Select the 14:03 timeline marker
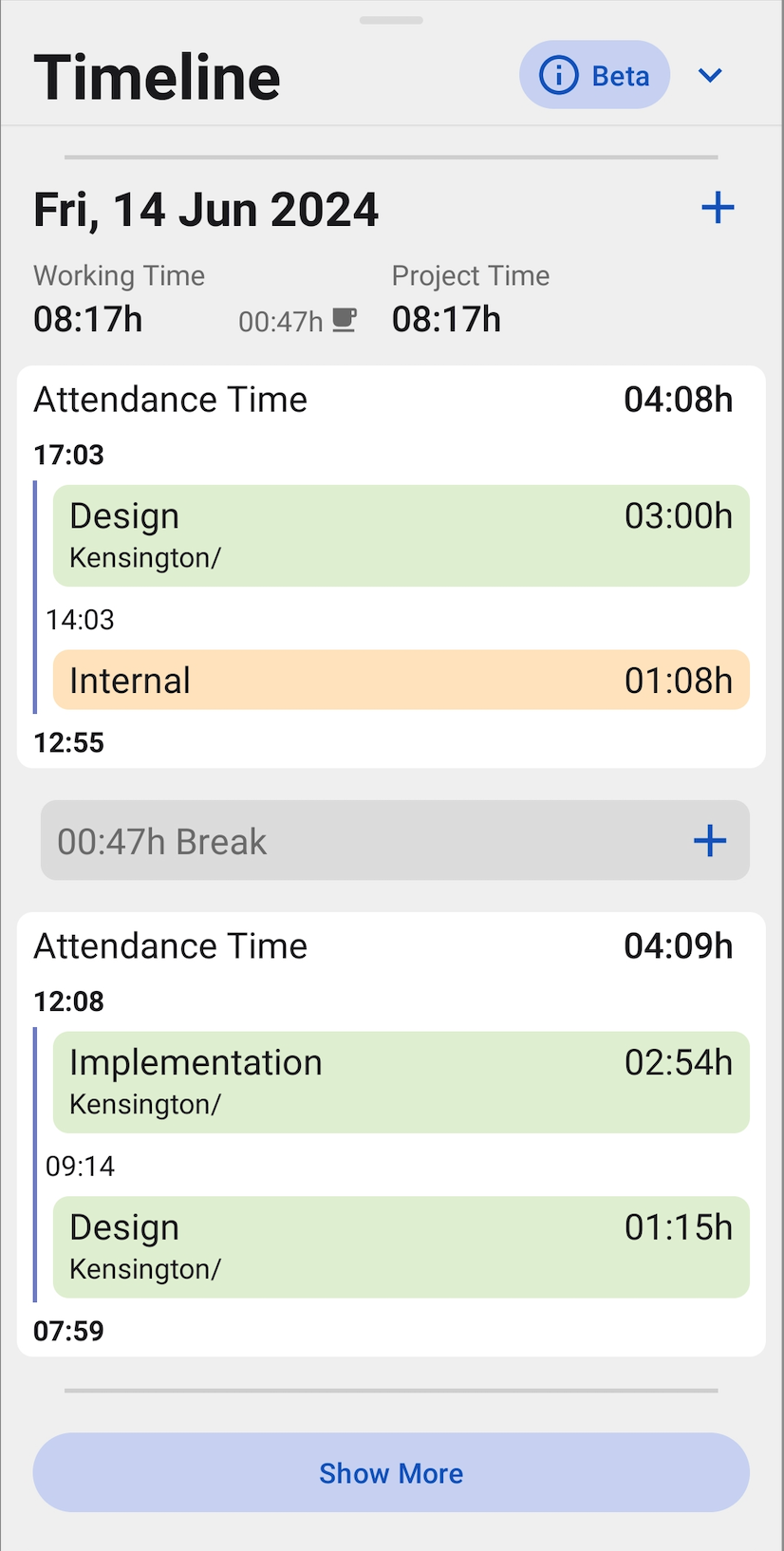The width and height of the screenshot is (784, 1551). click(80, 620)
